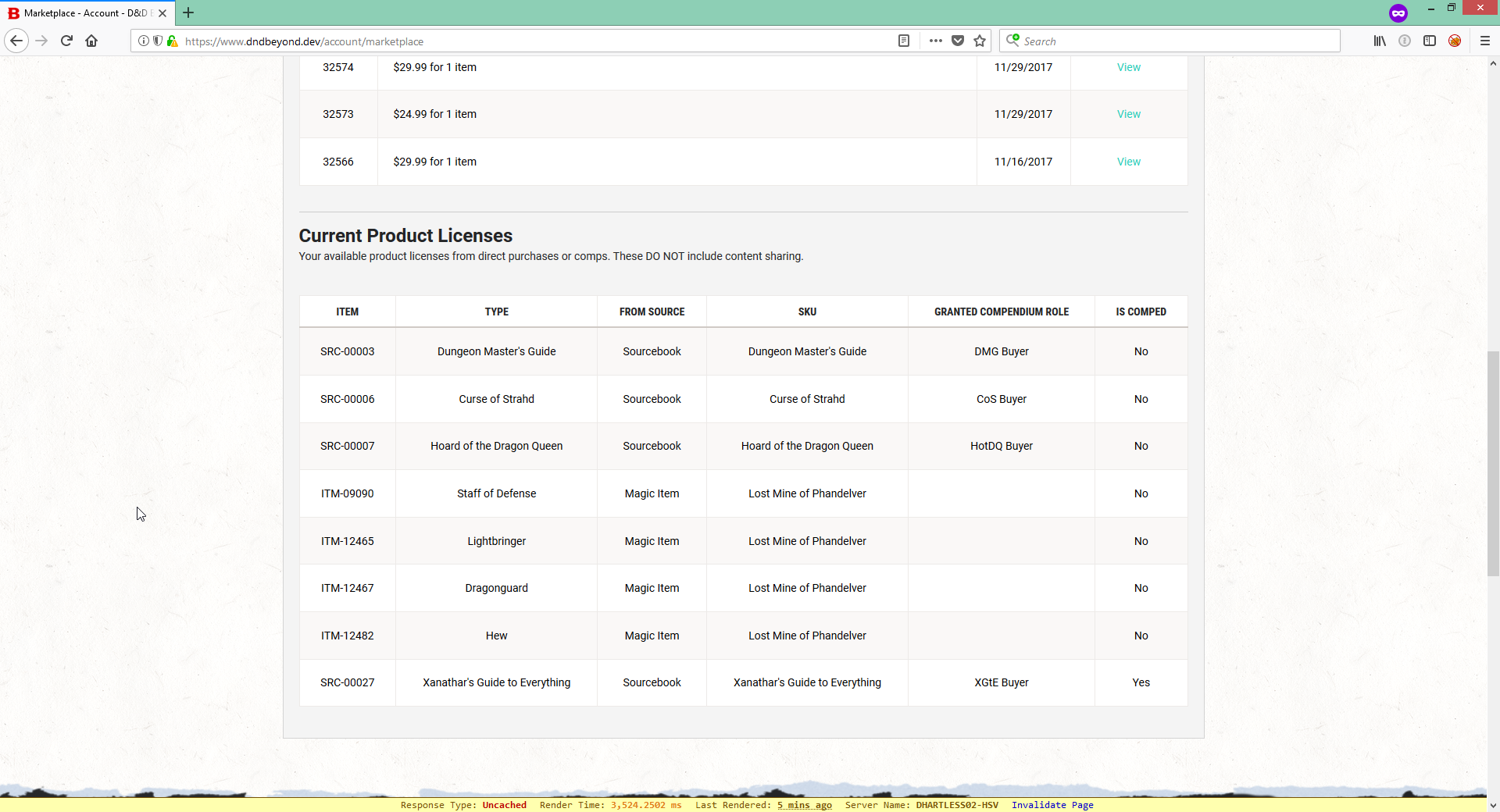The width and height of the screenshot is (1500, 812).
Task: Select the Marketplace - Account tab
Action: [87, 13]
